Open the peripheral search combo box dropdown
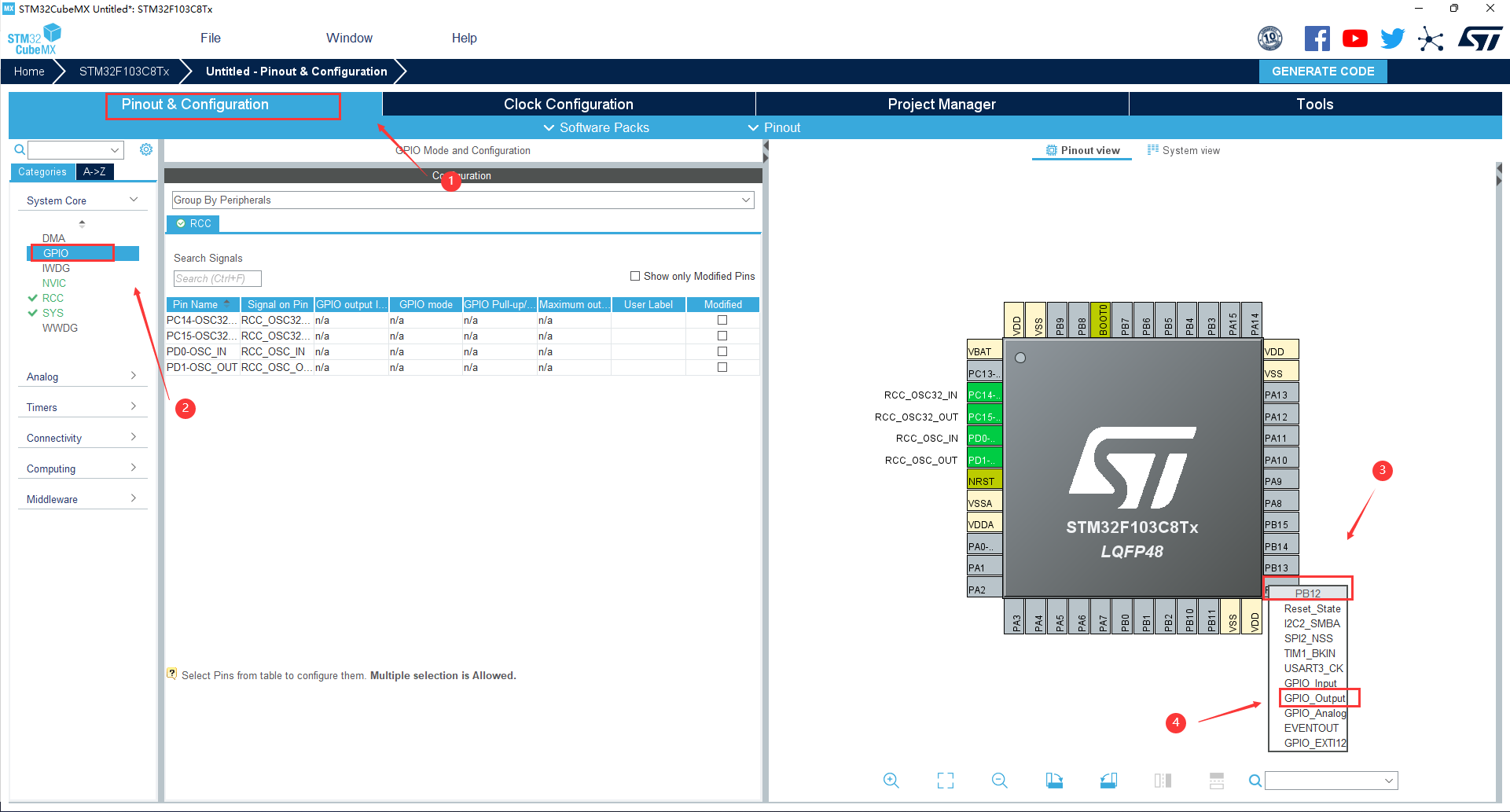The height and width of the screenshot is (812, 1510). [115, 150]
